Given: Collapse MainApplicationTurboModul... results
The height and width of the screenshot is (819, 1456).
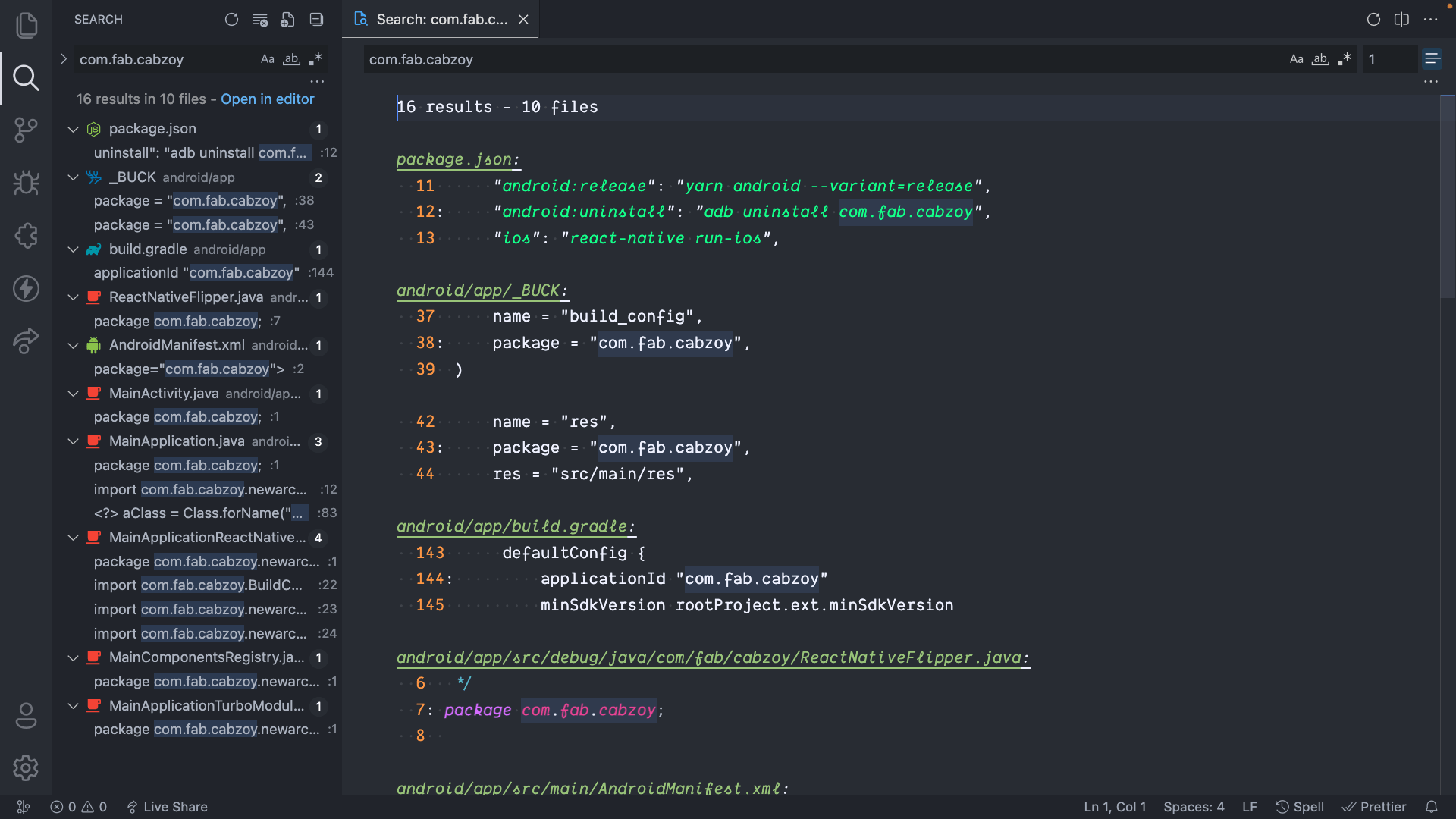Looking at the screenshot, I should pyautogui.click(x=73, y=706).
